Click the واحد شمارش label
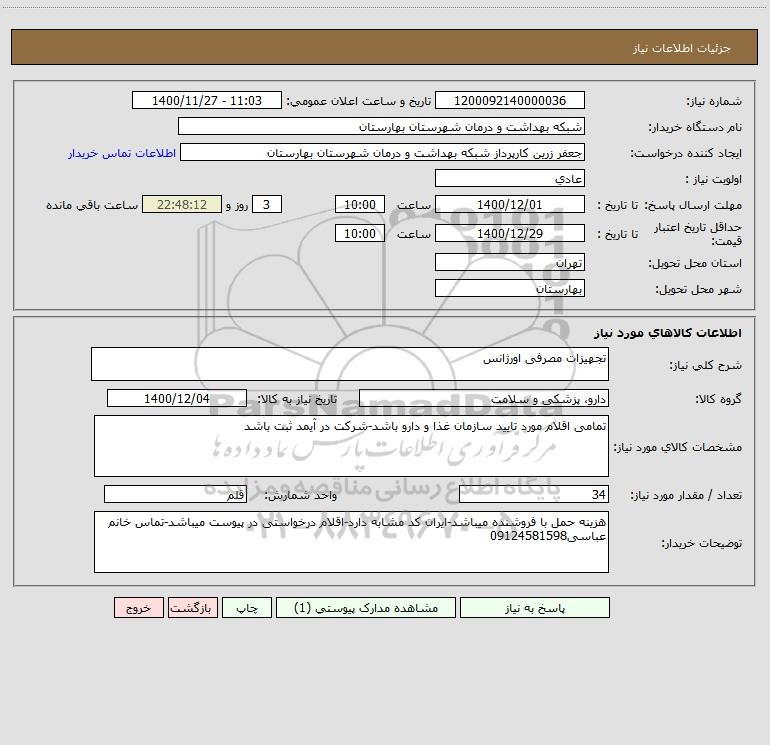 (301, 496)
